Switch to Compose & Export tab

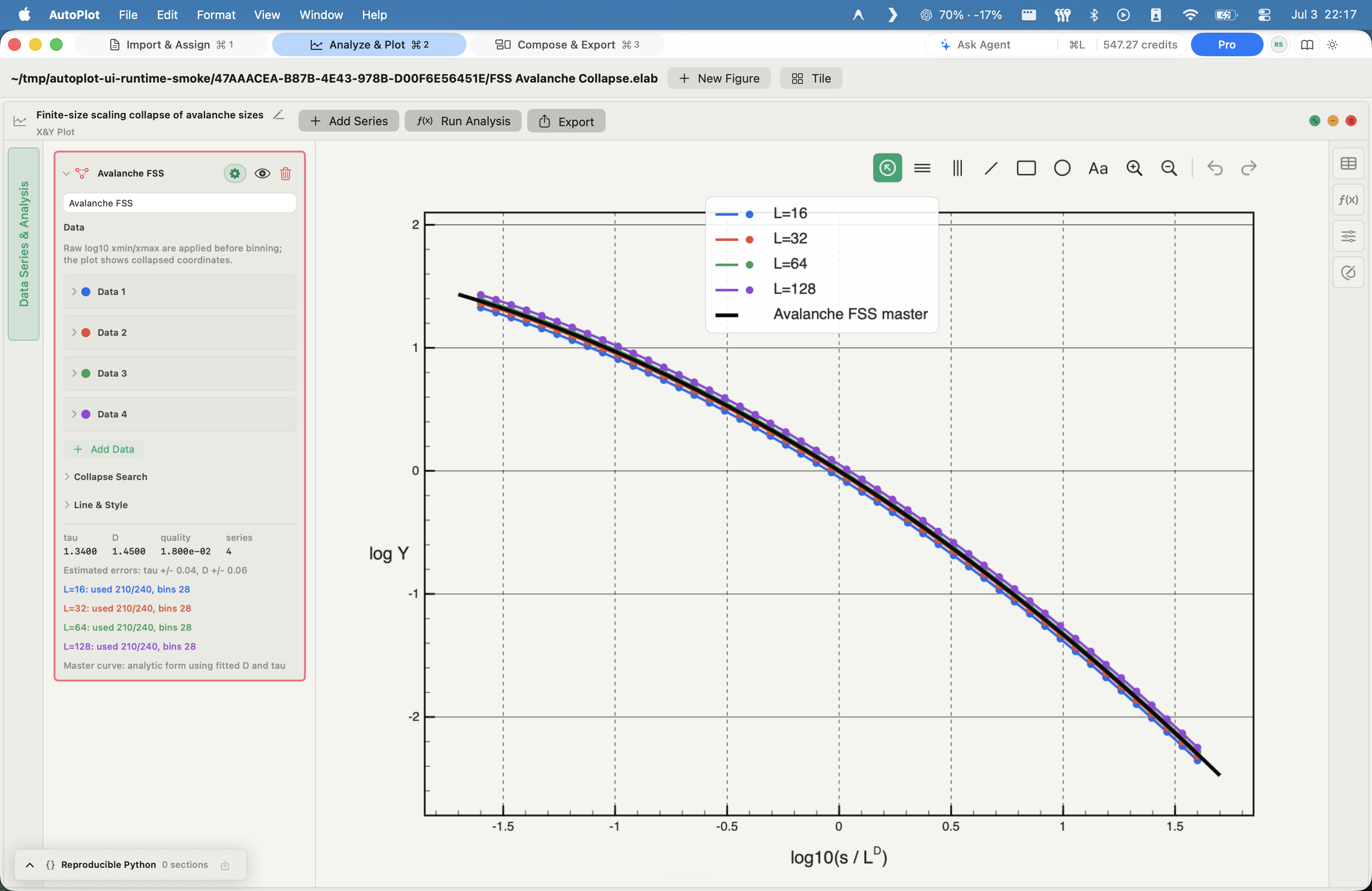click(567, 44)
